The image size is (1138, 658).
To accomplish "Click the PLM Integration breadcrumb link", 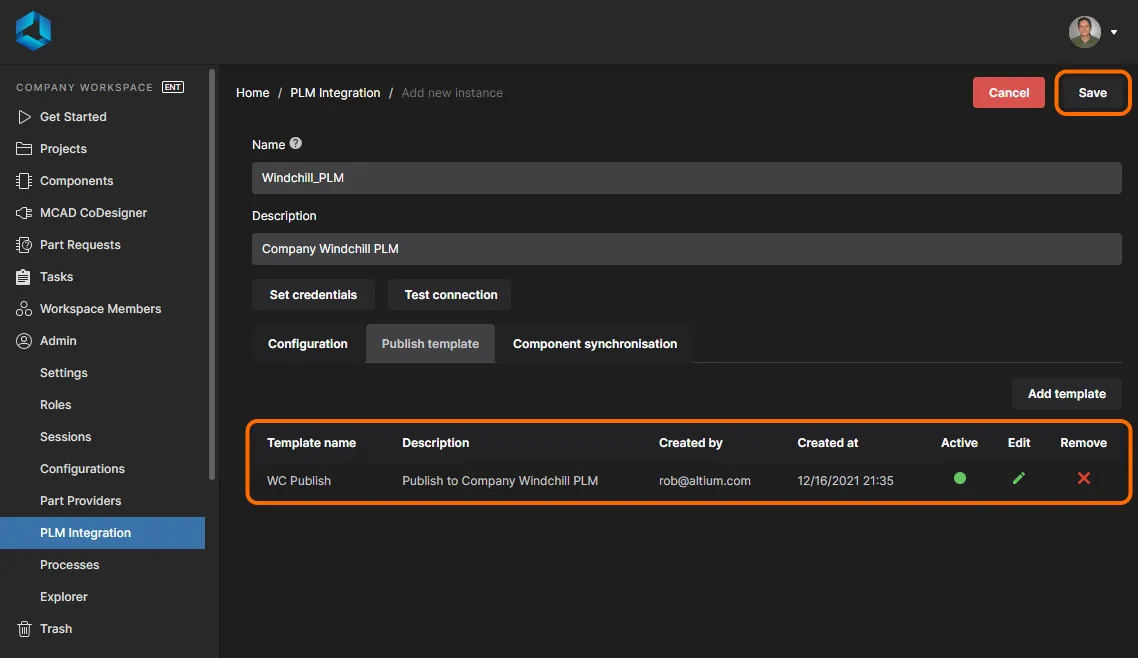I will (x=335, y=93).
